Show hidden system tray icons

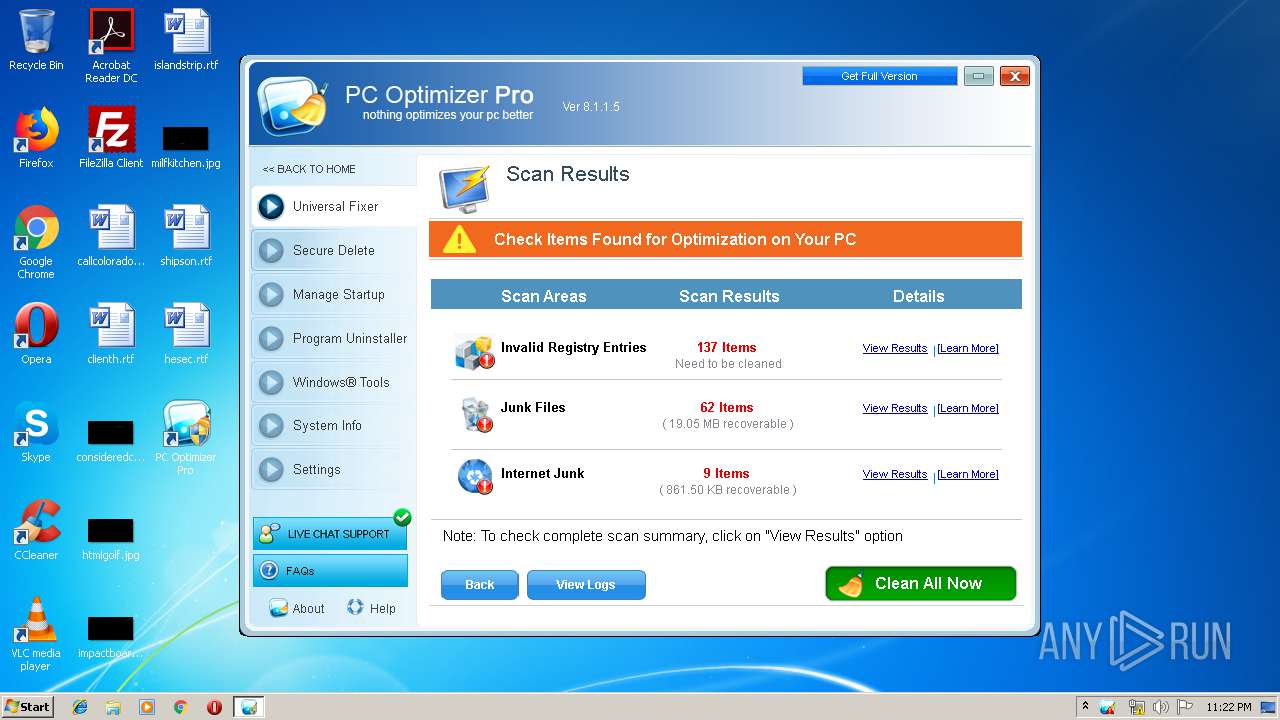1085,707
